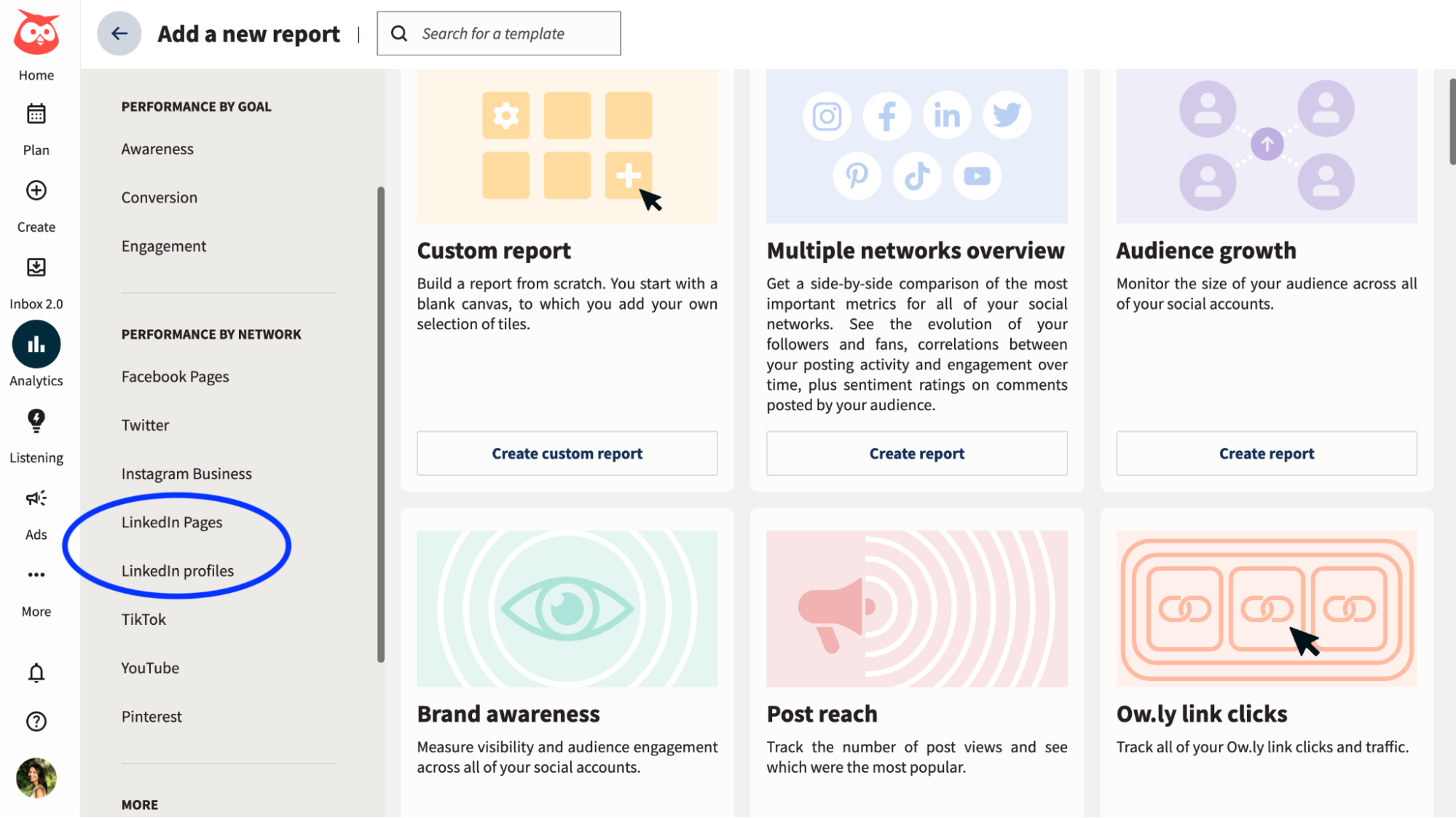Open the Ads megaphone section
The height and width of the screenshot is (818, 1456).
[x=35, y=498]
